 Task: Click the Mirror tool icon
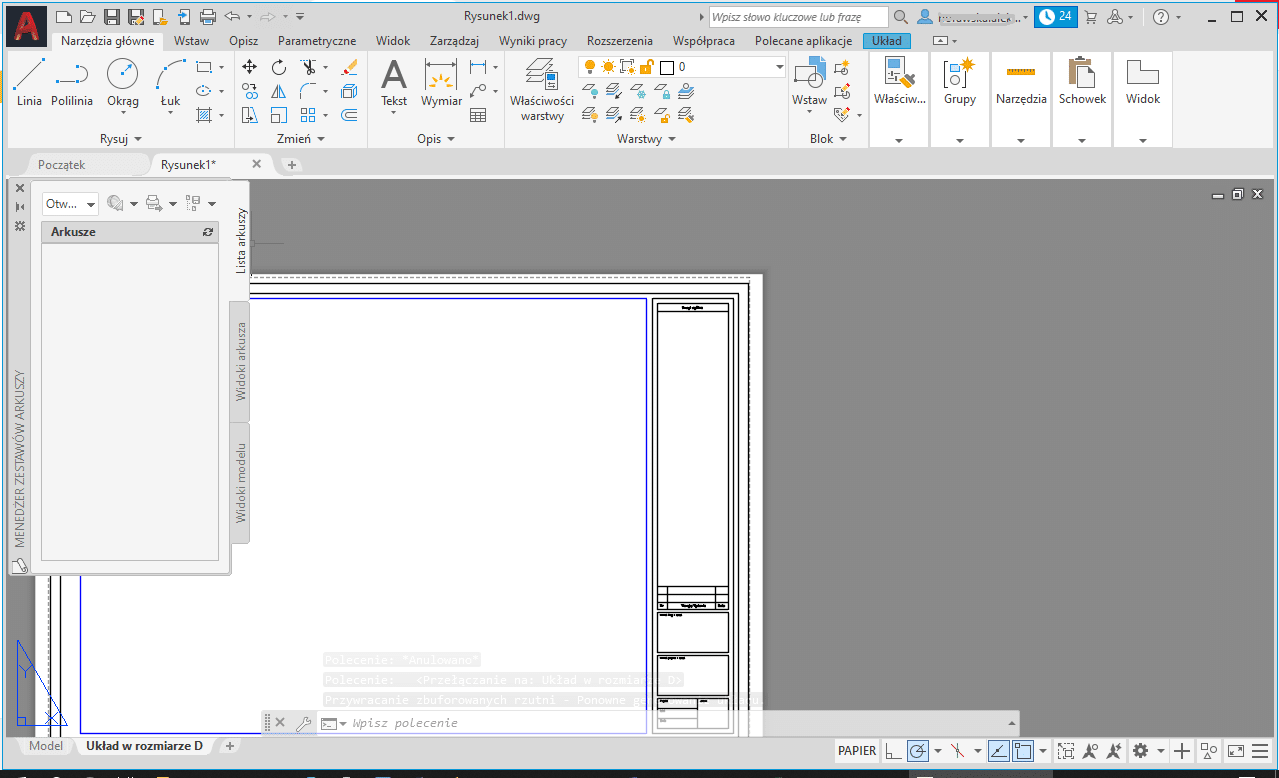(279, 91)
